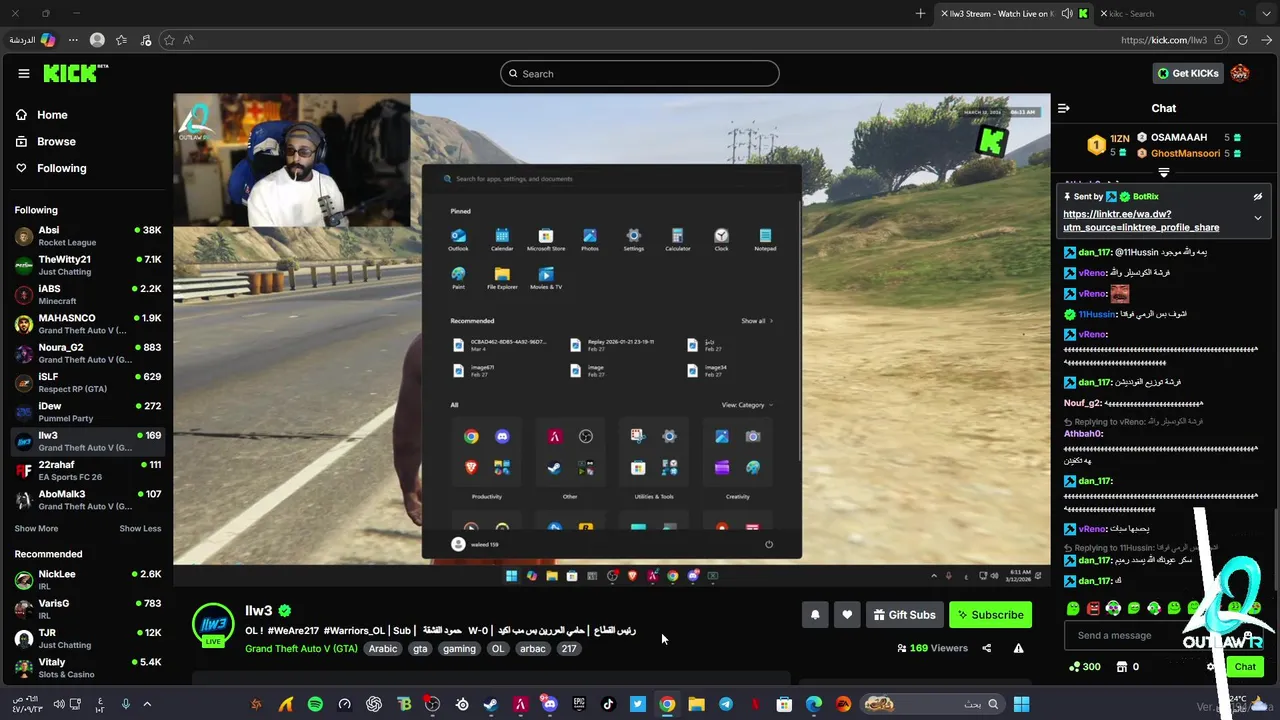
Task: Hide the pinned BotRix message
Action: click(x=1258, y=197)
